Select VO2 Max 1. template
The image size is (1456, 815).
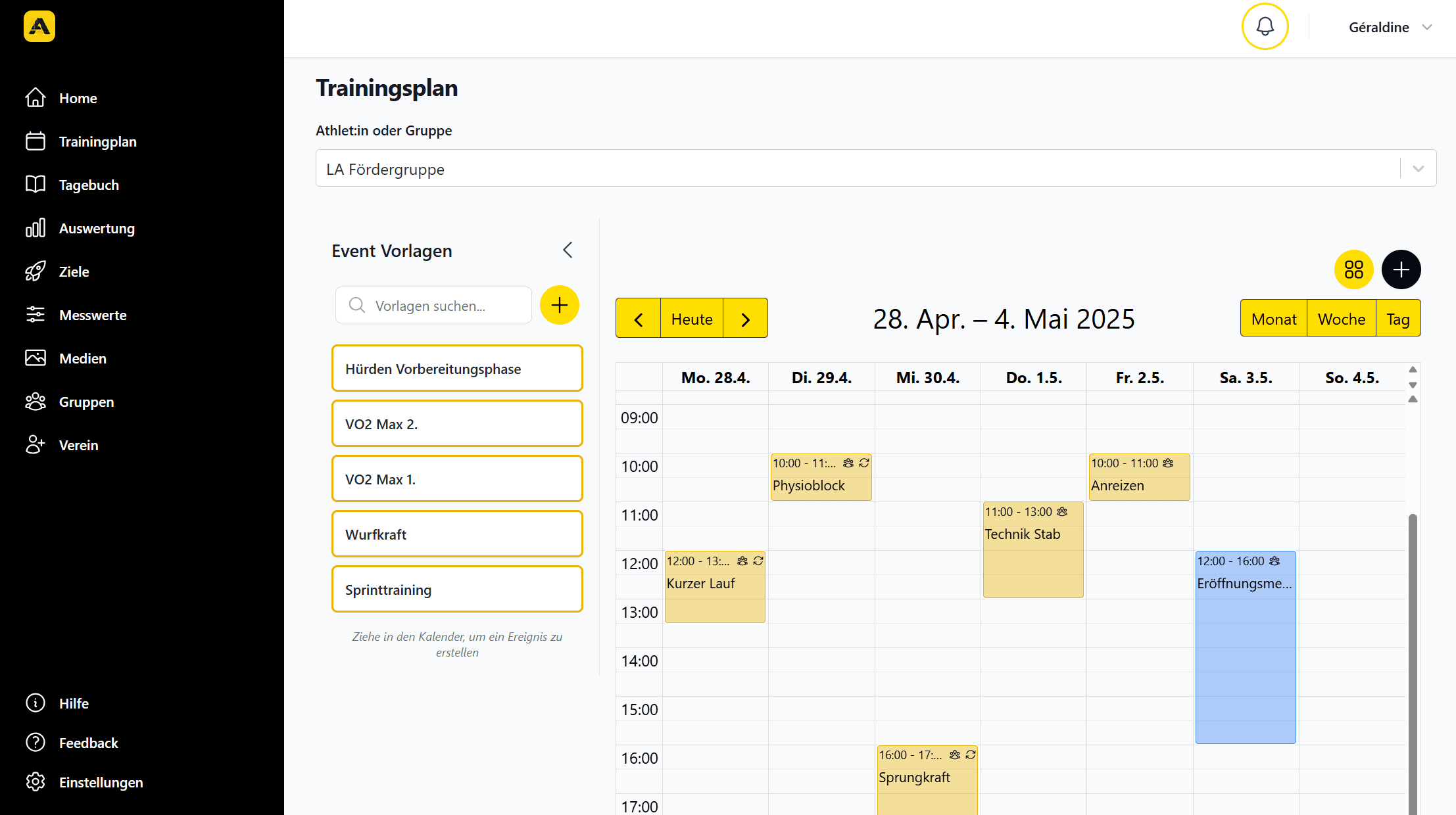(457, 478)
